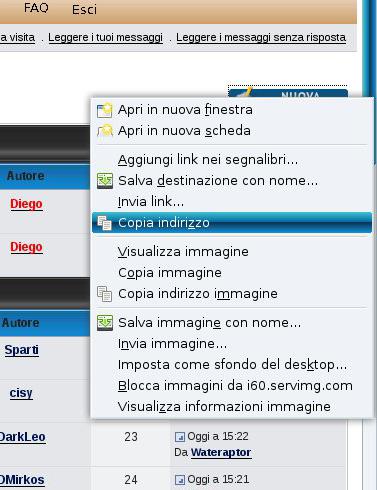Choose 'Invia link...' from context menu
The height and width of the screenshot is (490, 377).
(x=232, y=202)
